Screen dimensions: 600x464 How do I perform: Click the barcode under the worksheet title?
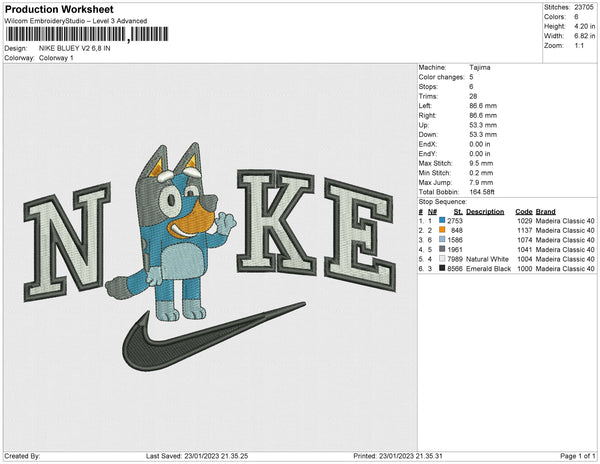87,34
